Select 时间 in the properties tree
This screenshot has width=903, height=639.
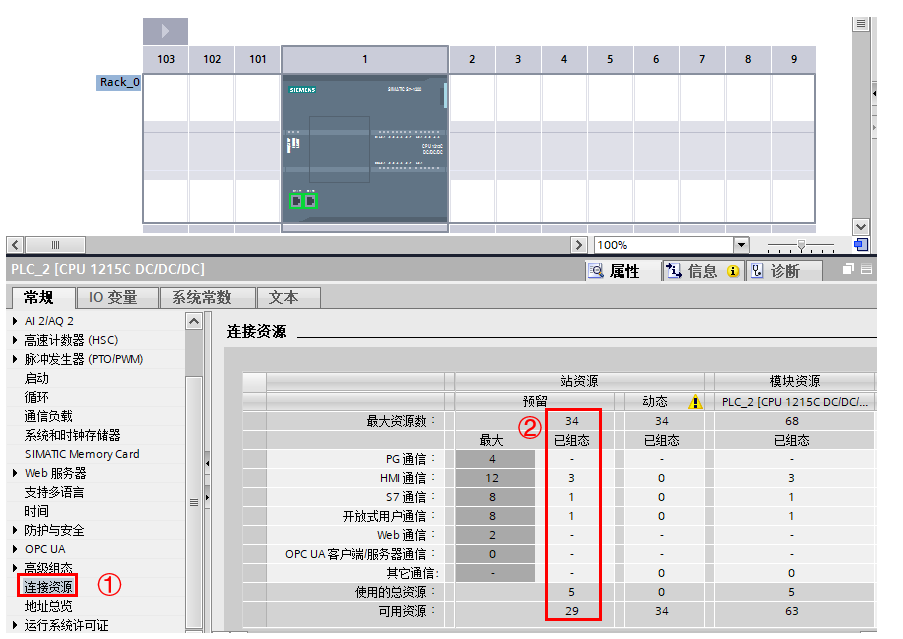[36, 511]
